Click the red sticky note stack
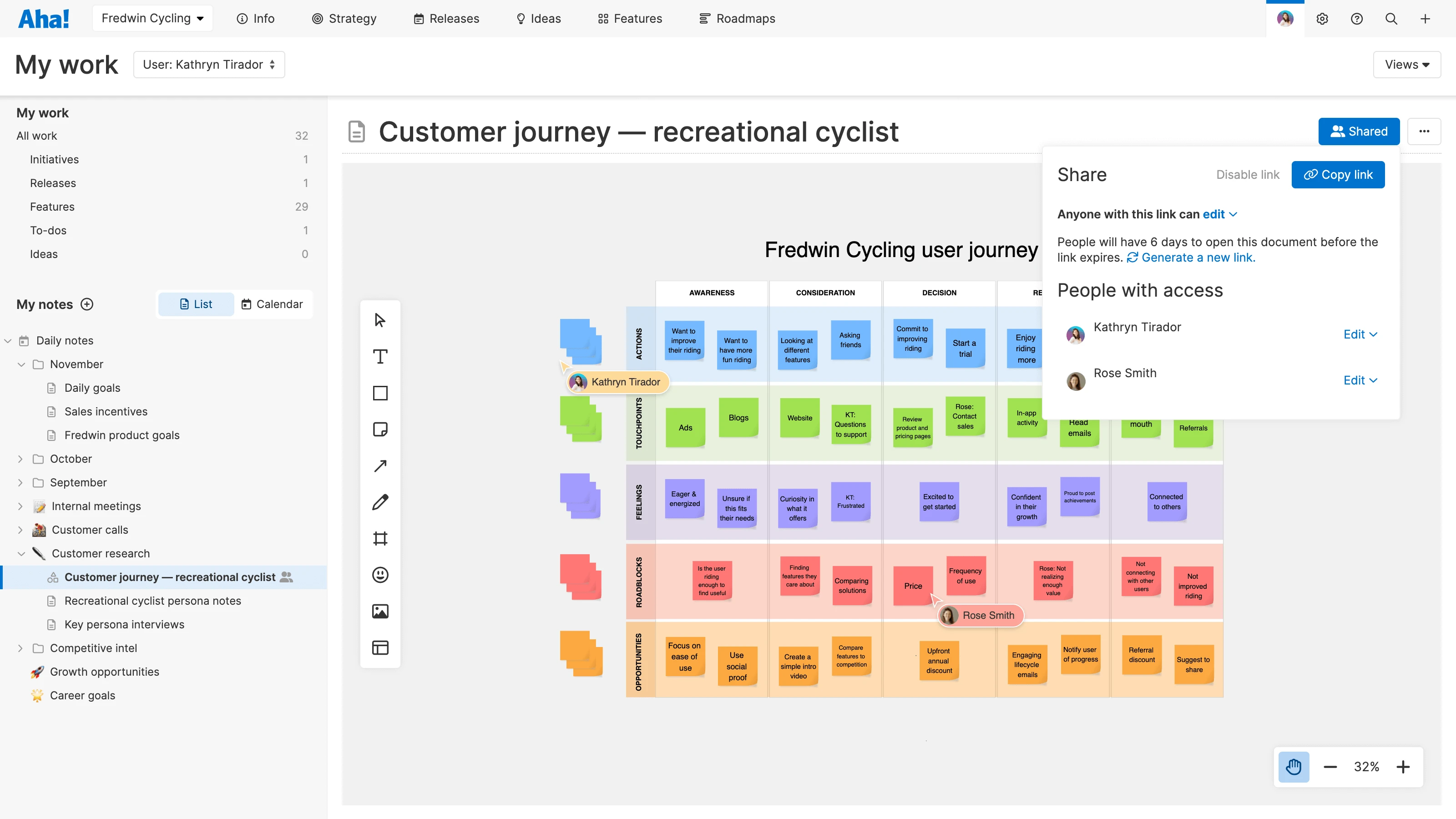This screenshot has height=819, width=1456. click(581, 577)
